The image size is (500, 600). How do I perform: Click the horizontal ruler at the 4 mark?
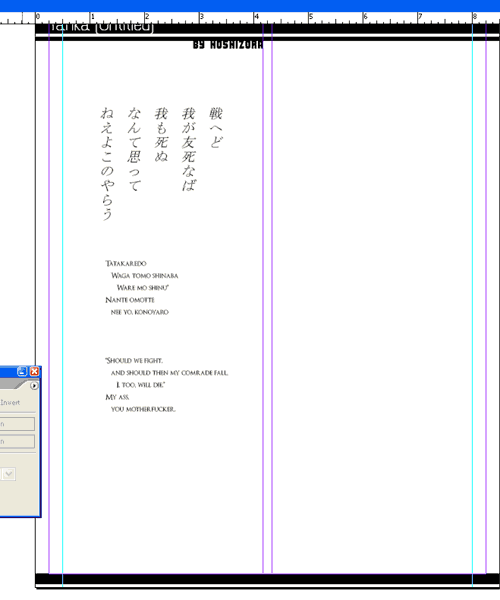tap(255, 18)
